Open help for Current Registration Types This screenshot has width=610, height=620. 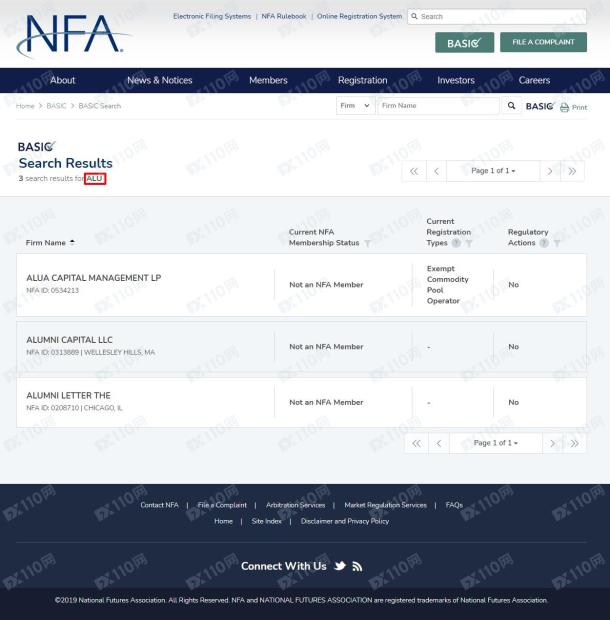coord(456,243)
